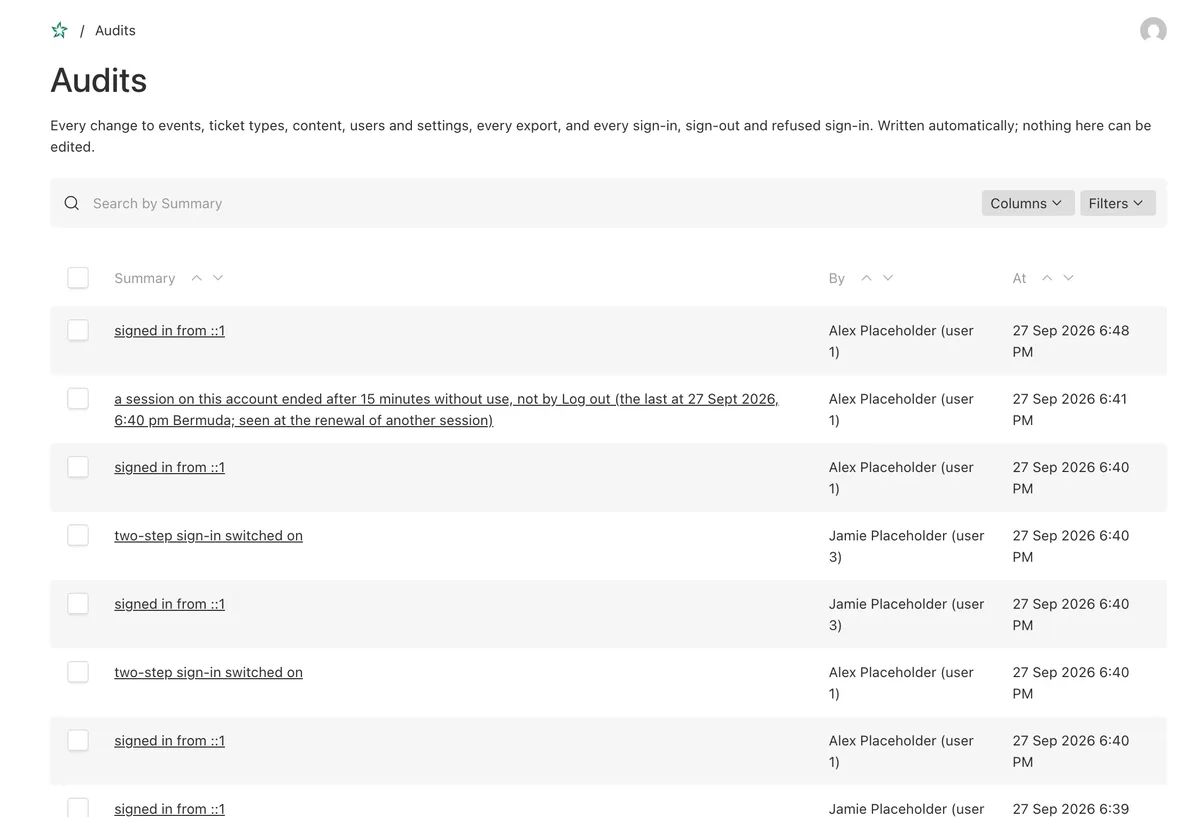
Task: Click the 27 Sep 2026 6:41 PM timestamp
Action: (1070, 410)
